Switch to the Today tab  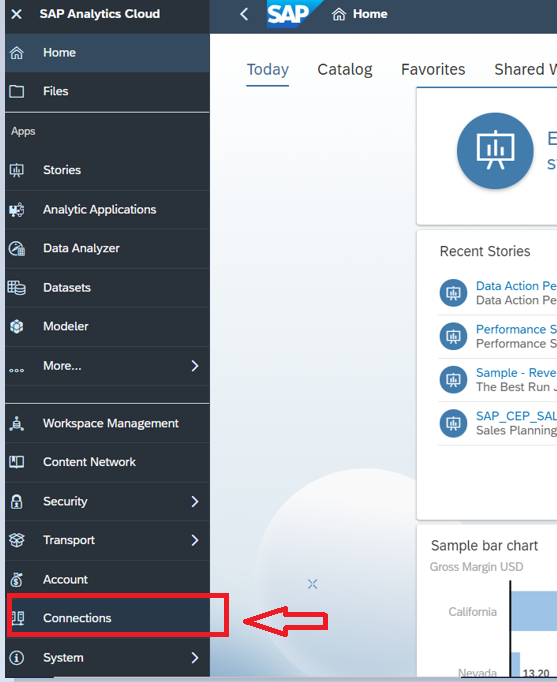click(267, 70)
